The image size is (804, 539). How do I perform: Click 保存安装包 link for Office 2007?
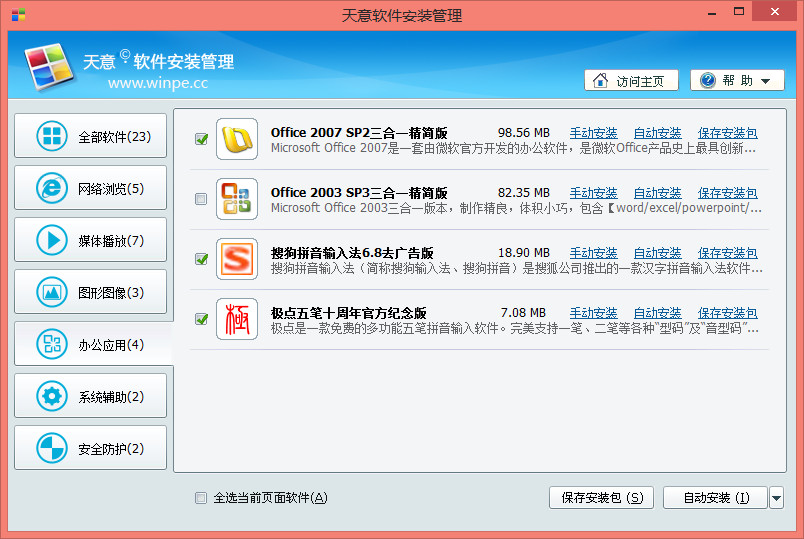pos(728,133)
